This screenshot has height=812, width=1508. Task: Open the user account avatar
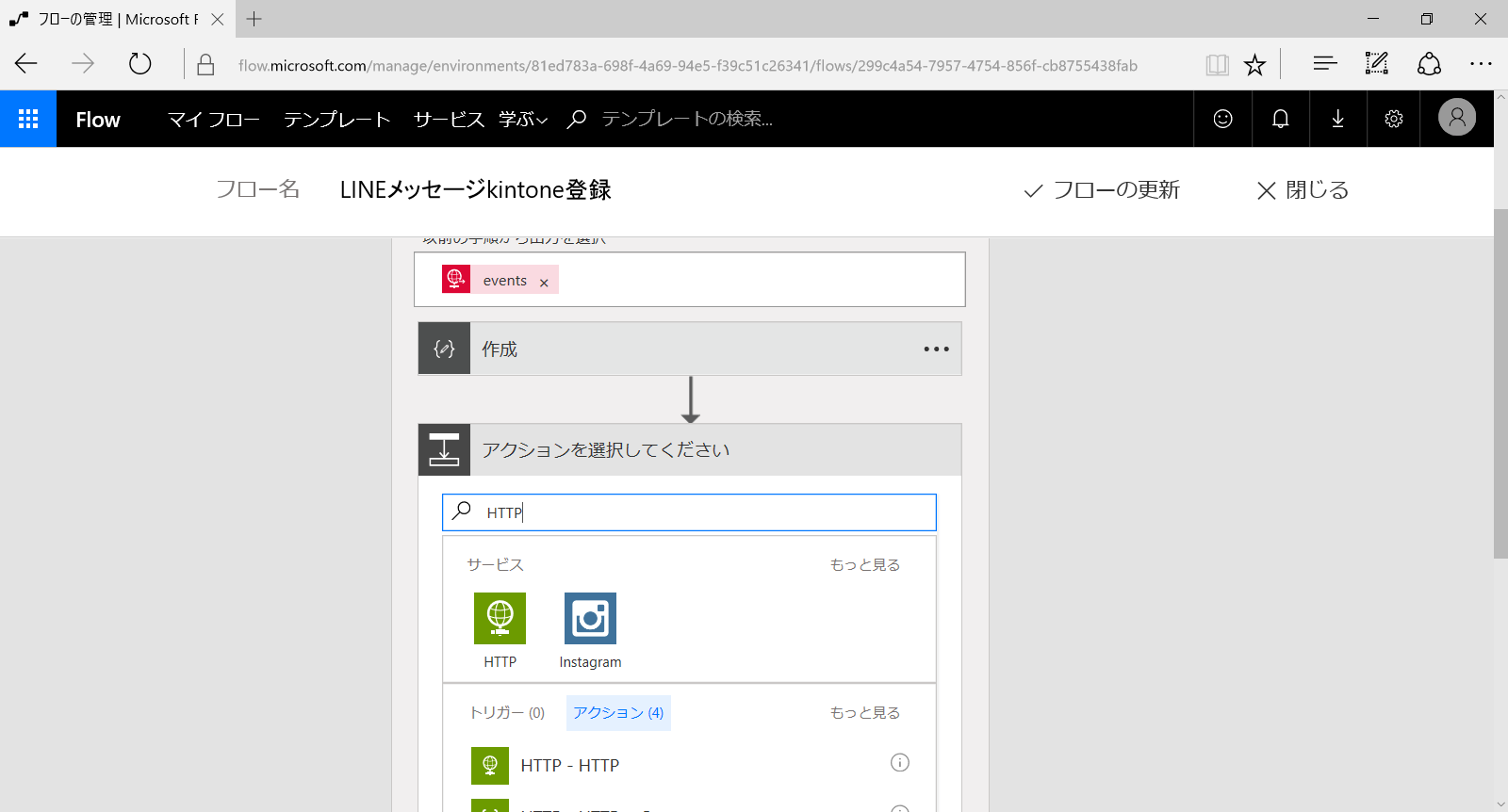pos(1456,118)
